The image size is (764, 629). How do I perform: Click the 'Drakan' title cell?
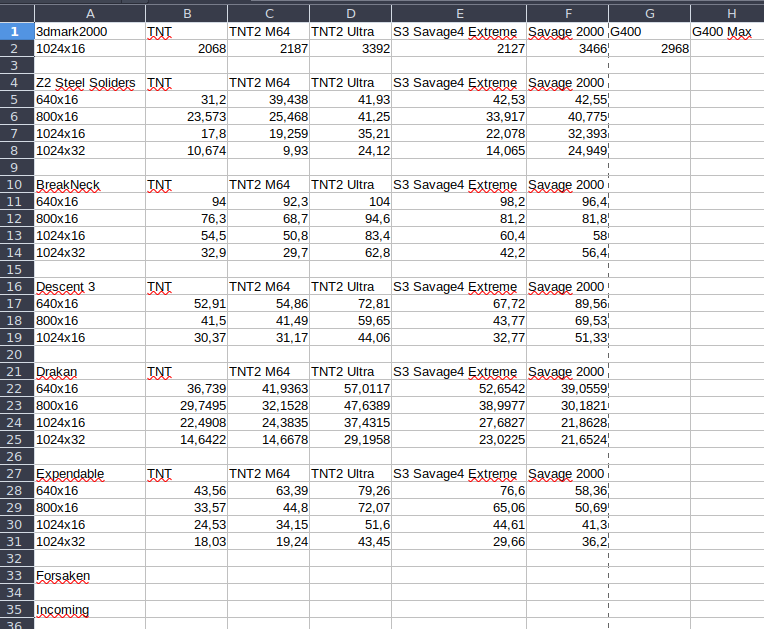point(90,372)
